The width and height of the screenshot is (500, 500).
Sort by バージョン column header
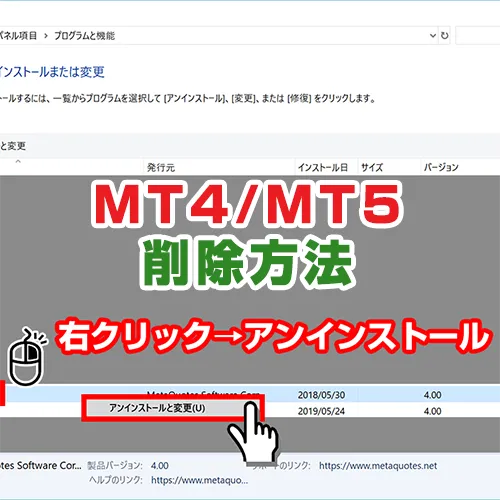[441, 167]
